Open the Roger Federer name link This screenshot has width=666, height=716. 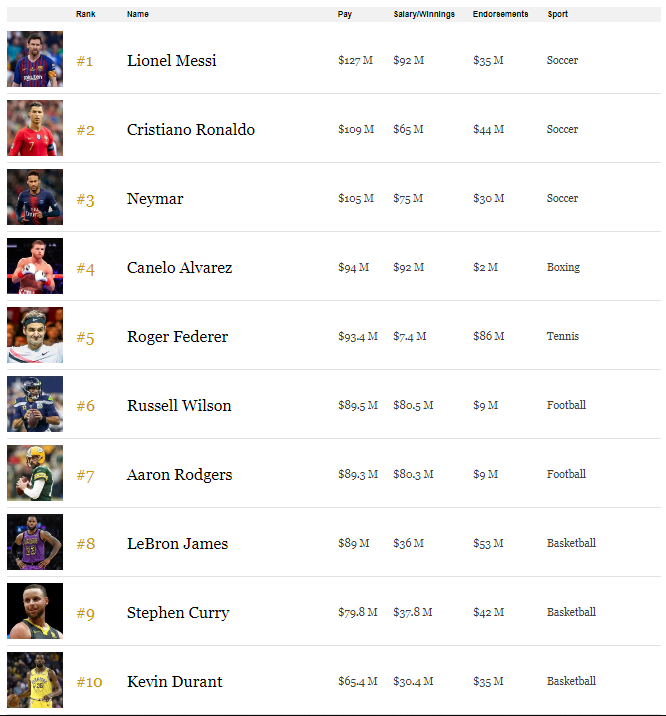[177, 337]
